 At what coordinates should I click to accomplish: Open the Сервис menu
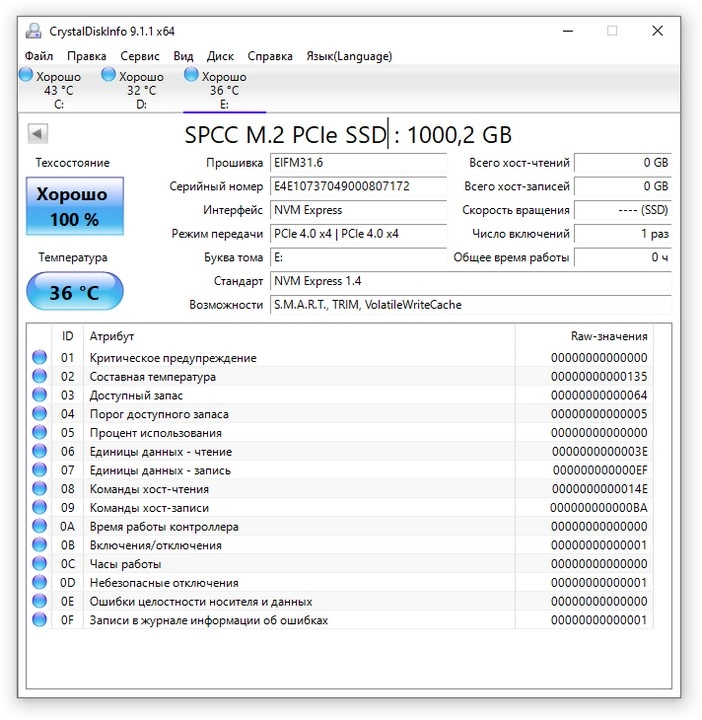pyautogui.click(x=140, y=56)
